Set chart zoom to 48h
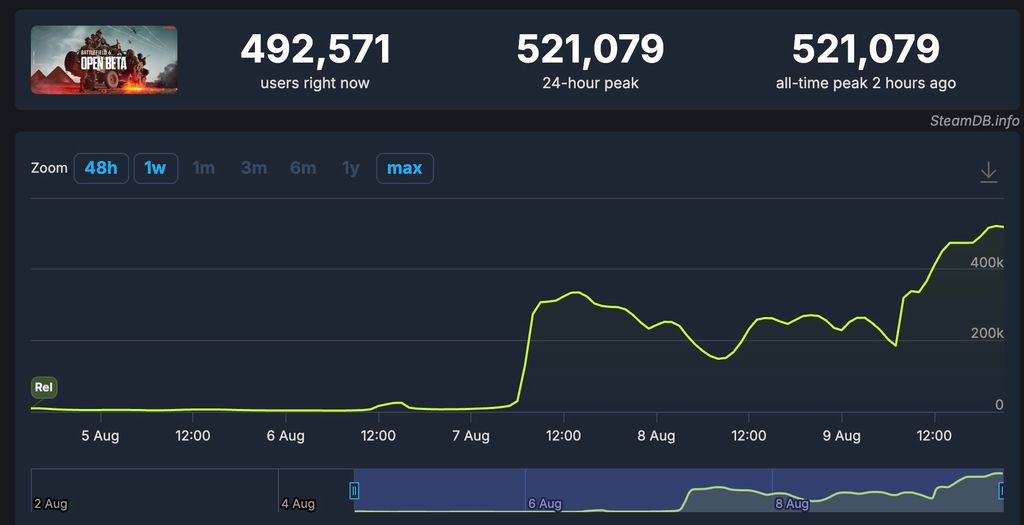Viewport: 1024px width, 525px height. (x=100, y=168)
